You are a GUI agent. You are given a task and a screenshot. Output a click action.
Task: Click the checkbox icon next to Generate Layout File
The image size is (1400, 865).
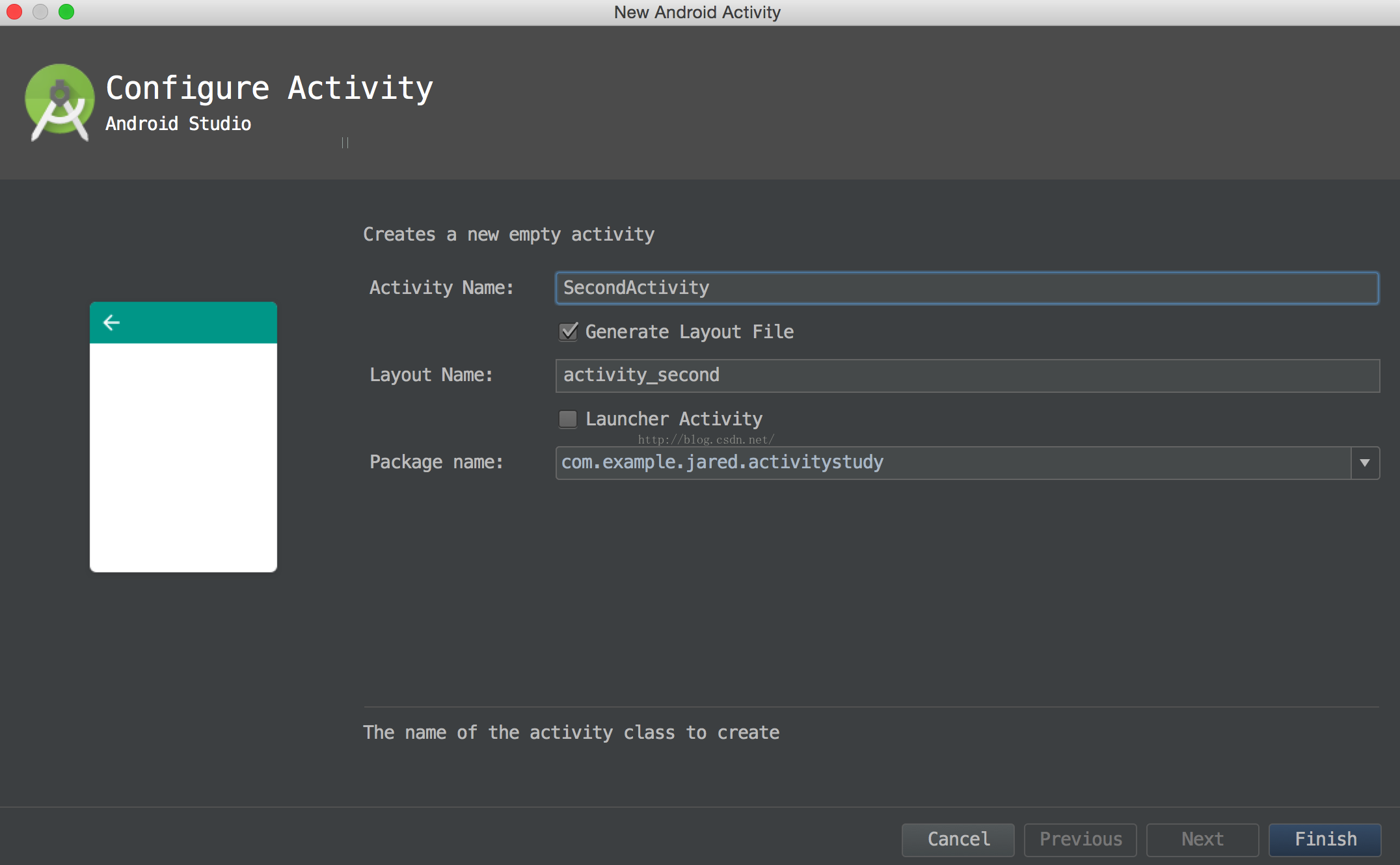coord(566,332)
